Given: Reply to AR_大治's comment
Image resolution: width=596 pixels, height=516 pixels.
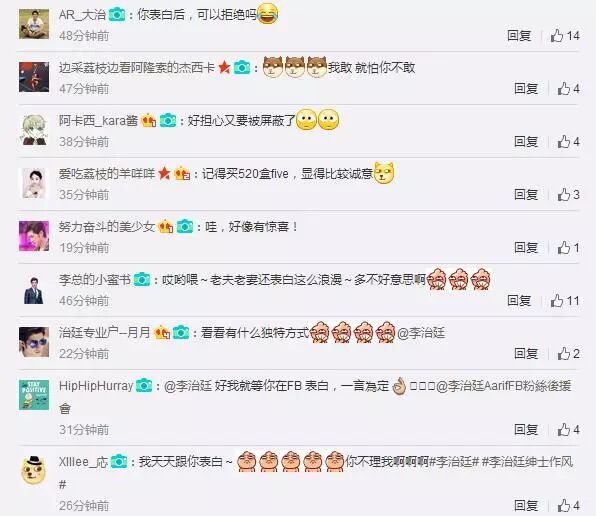Looking at the screenshot, I should click(x=519, y=36).
